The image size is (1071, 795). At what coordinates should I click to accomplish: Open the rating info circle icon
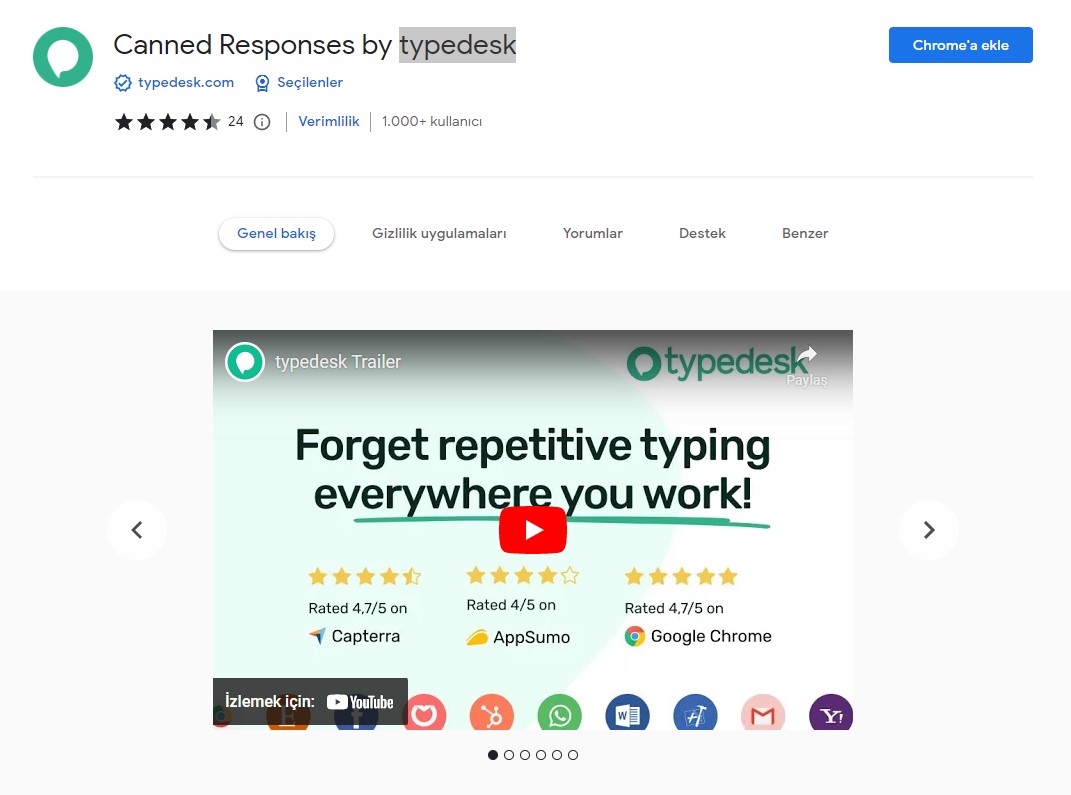(x=262, y=122)
